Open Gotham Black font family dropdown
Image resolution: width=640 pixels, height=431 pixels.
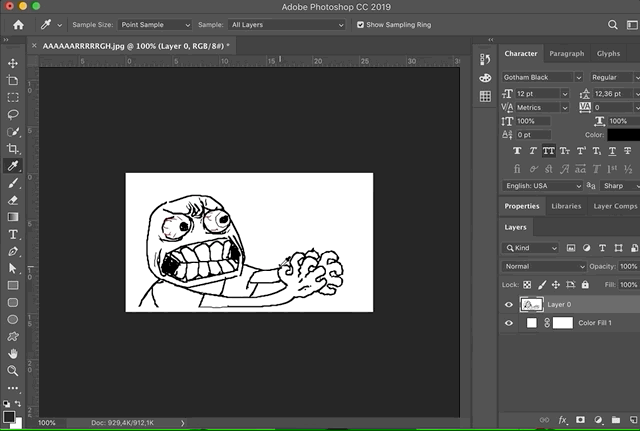point(542,77)
